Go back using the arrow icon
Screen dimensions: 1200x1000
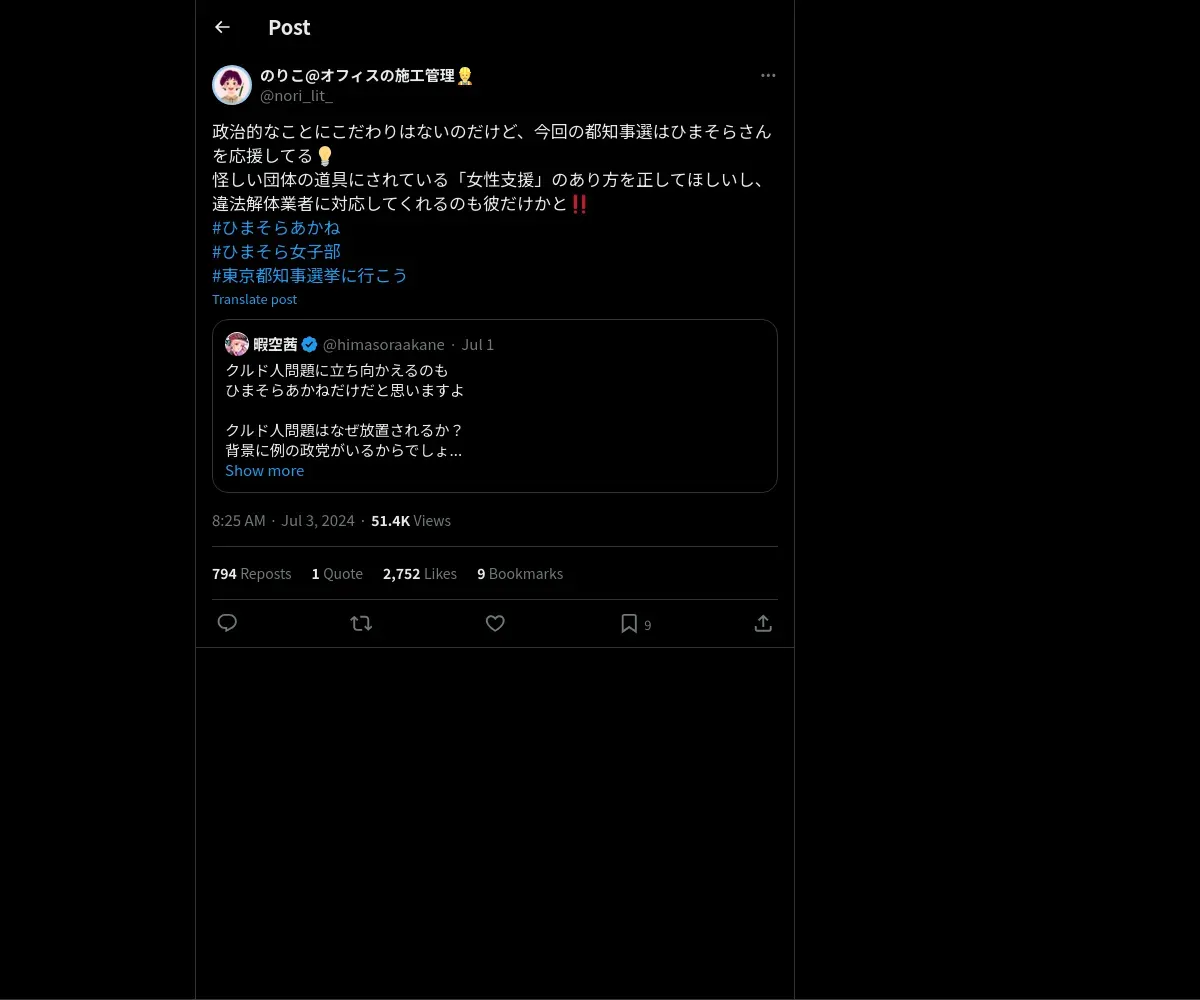(222, 27)
